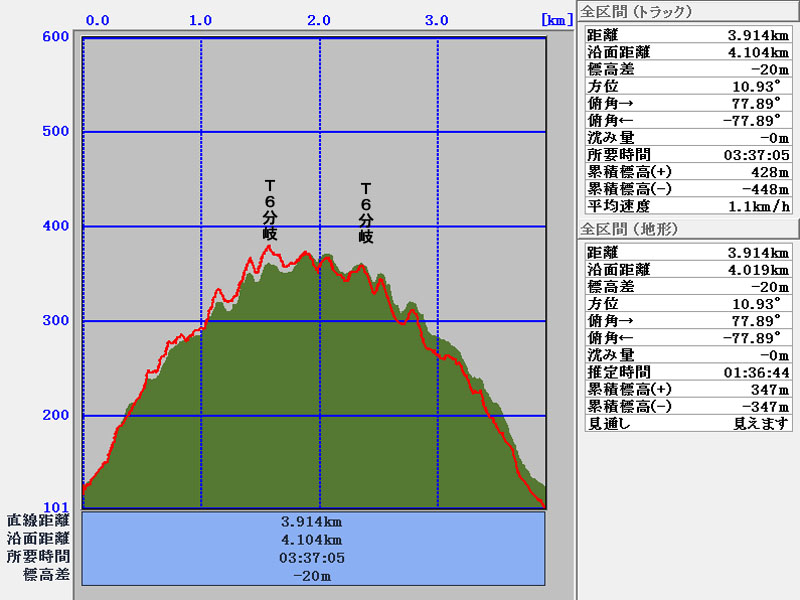
Task: Click the 平均速度 1.1km/h row
Action: pyautogui.click(x=687, y=205)
